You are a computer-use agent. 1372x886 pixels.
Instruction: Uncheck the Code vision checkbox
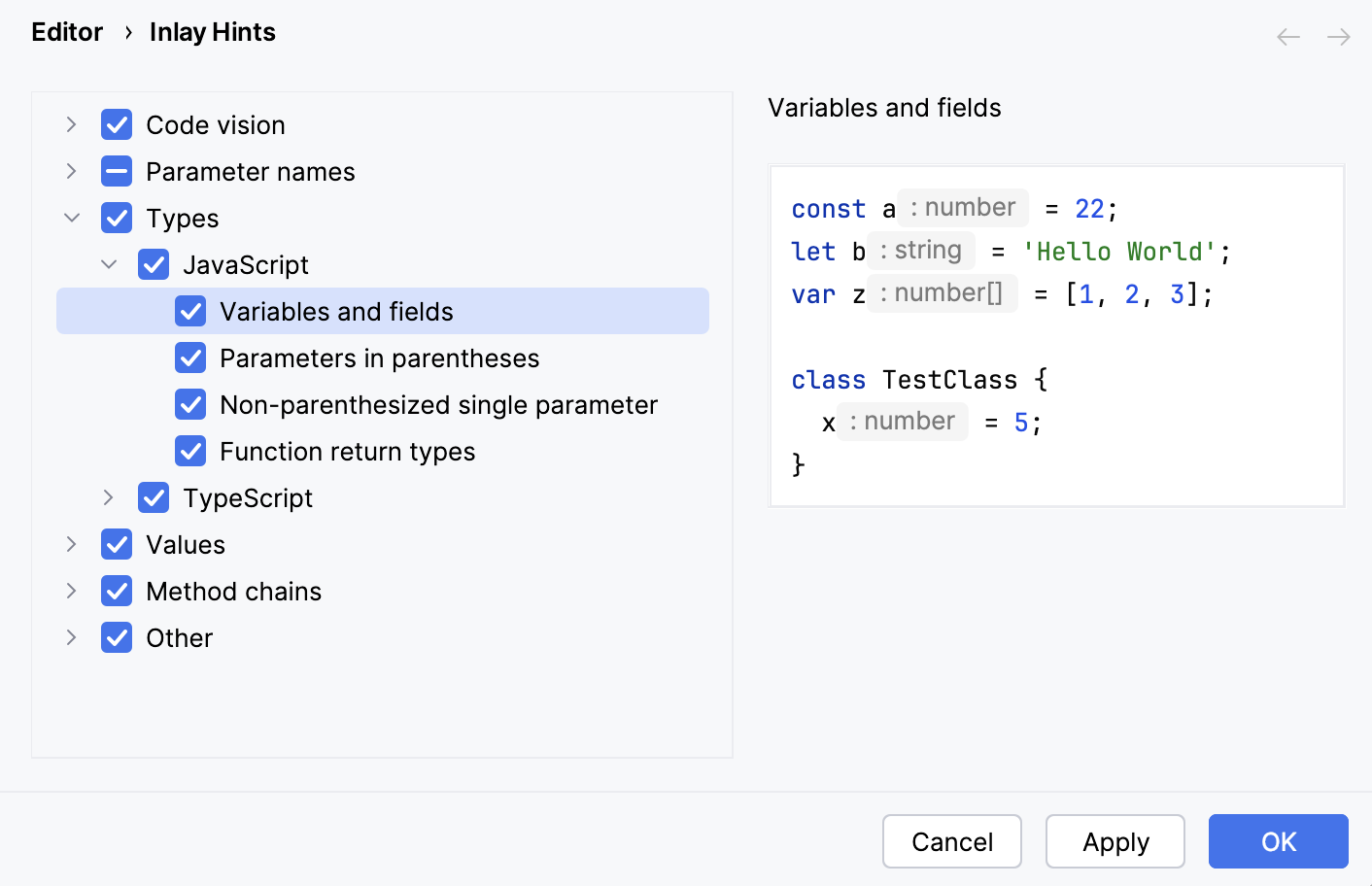pyautogui.click(x=116, y=124)
